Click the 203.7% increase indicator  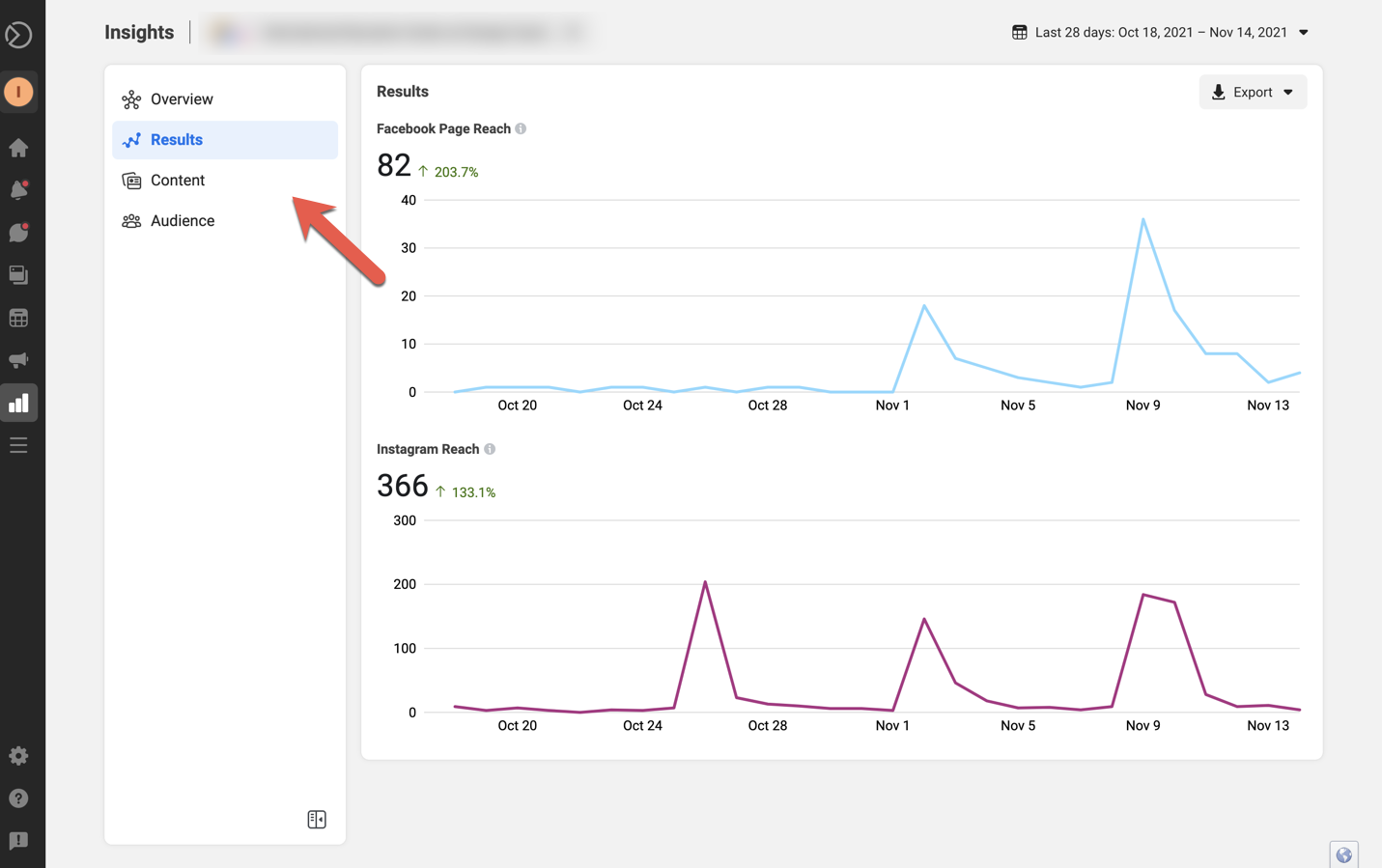(448, 172)
